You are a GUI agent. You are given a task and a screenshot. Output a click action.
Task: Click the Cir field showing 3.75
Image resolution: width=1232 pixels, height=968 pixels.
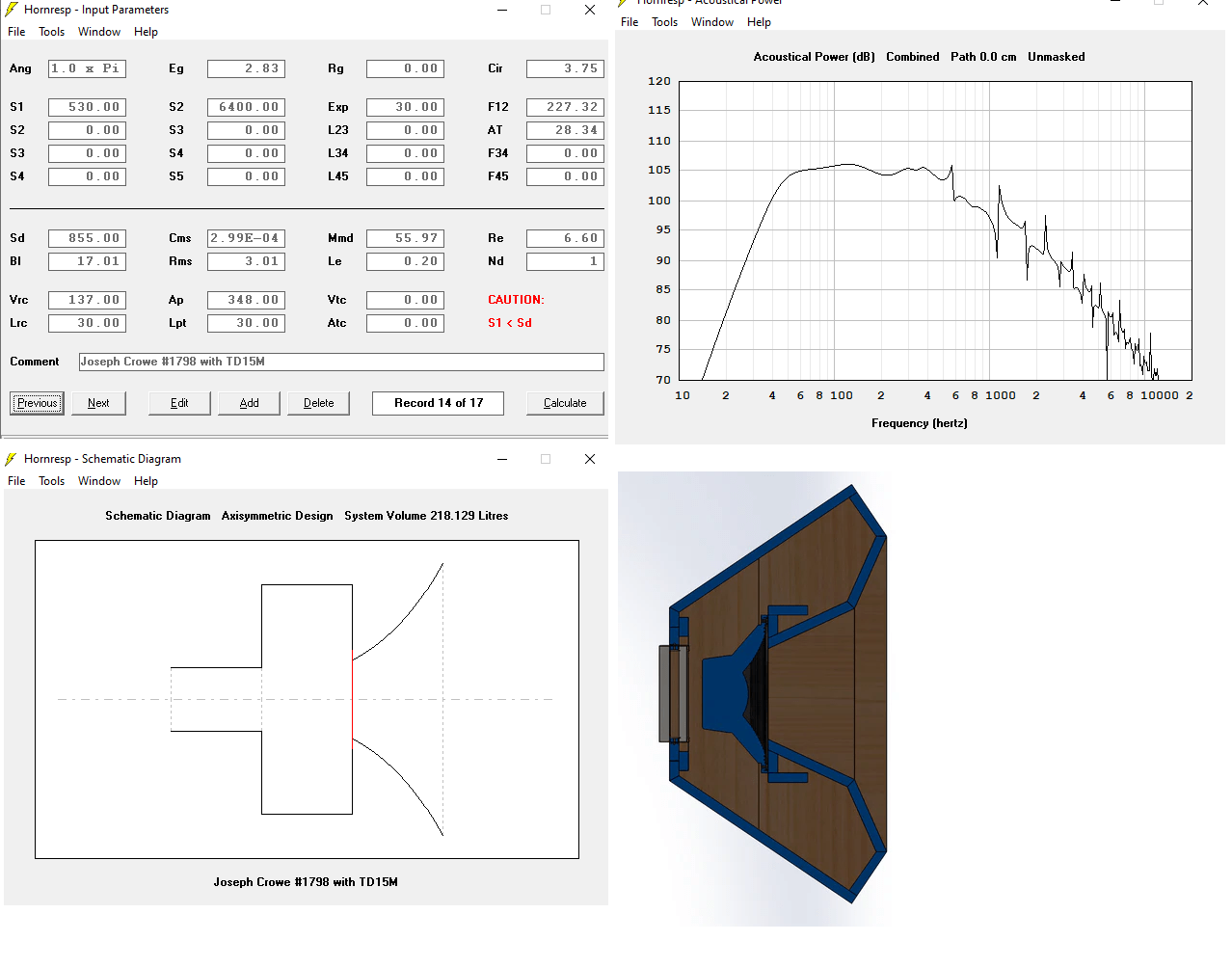pyautogui.click(x=565, y=68)
